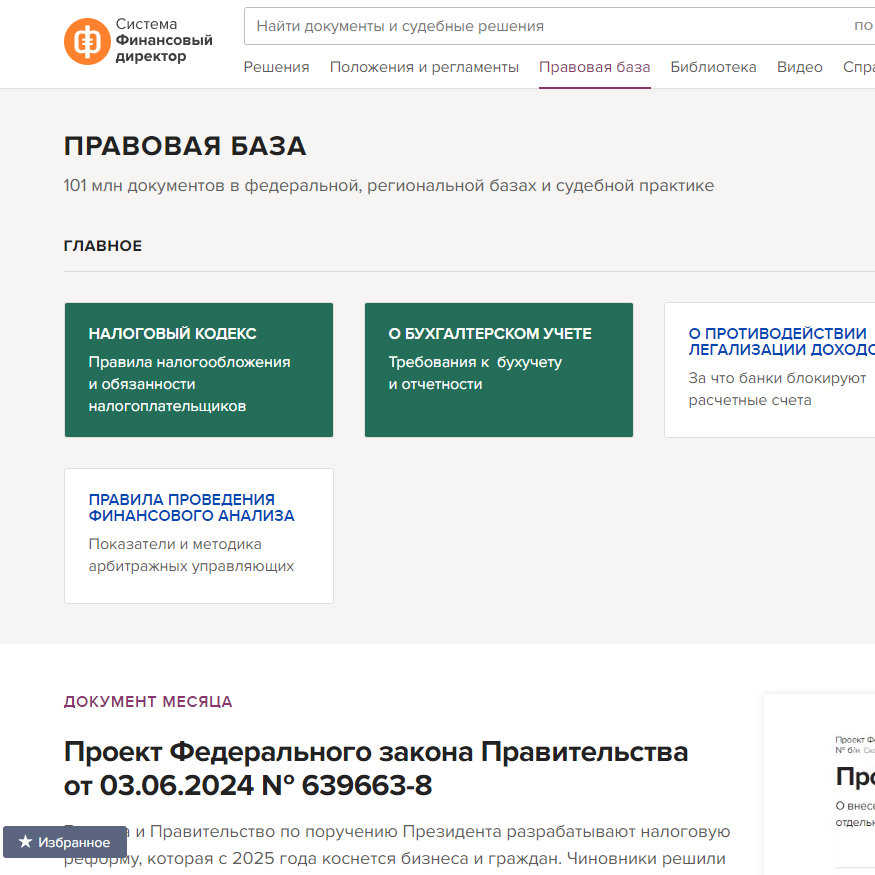Open Проект Федерального закона № 639663-8 headline
The width and height of the screenshot is (875, 875).
(x=376, y=768)
